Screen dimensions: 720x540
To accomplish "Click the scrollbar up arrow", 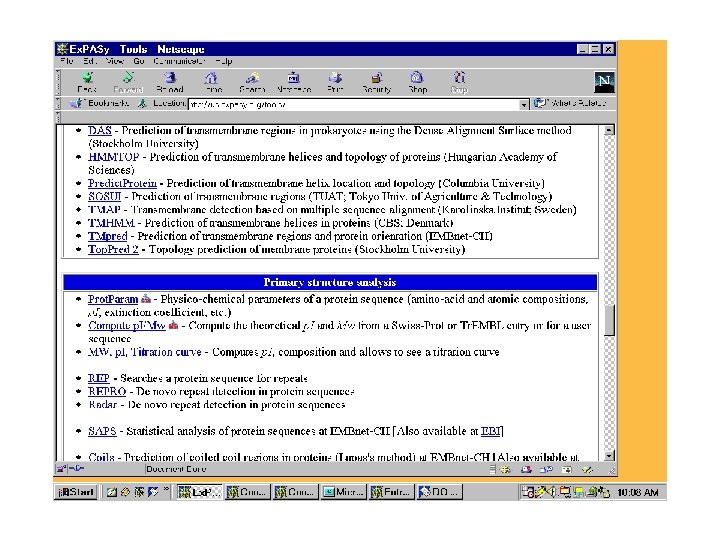I will [609, 130].
